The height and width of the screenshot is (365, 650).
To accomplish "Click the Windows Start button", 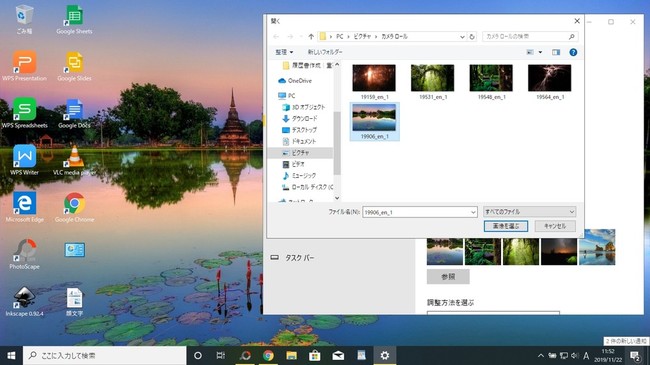I will click(11, 355).
